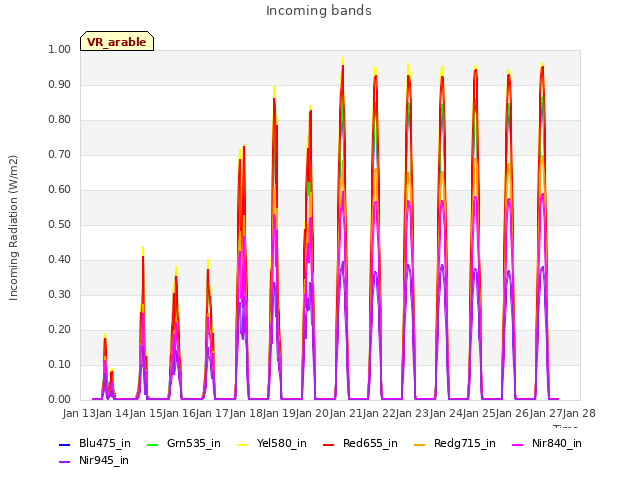The width and height of the screenshot is (640, 480).
Task: Click the Jan 21 x-axis date label
Action: click(x=346, y=413)
